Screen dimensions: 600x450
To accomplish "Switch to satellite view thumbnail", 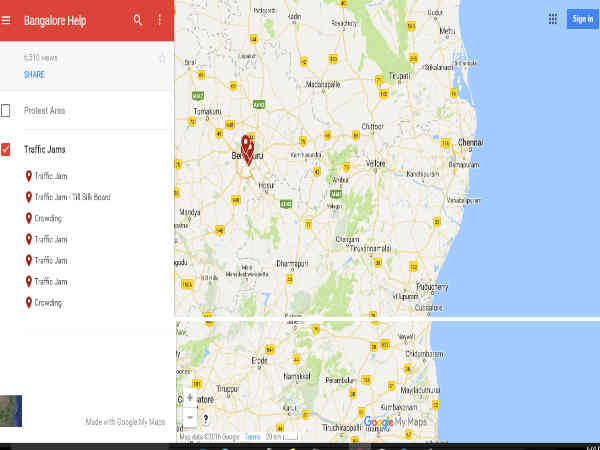I will click(11, 411).
